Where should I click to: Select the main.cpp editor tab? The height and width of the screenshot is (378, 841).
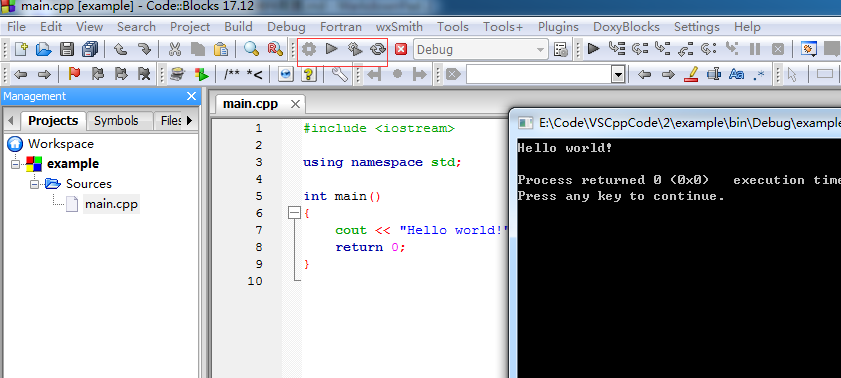point(250,104)
